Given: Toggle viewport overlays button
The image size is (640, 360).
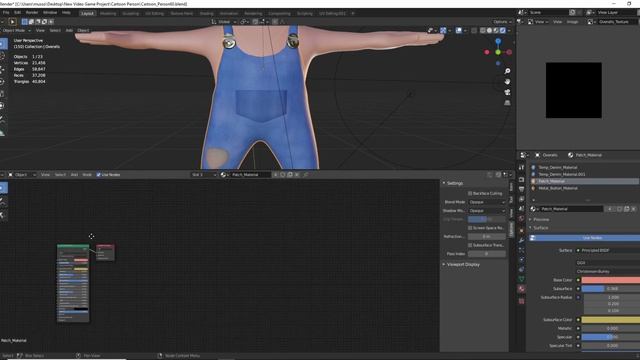Looking at the screenshot, I should [x=459, y=30].
